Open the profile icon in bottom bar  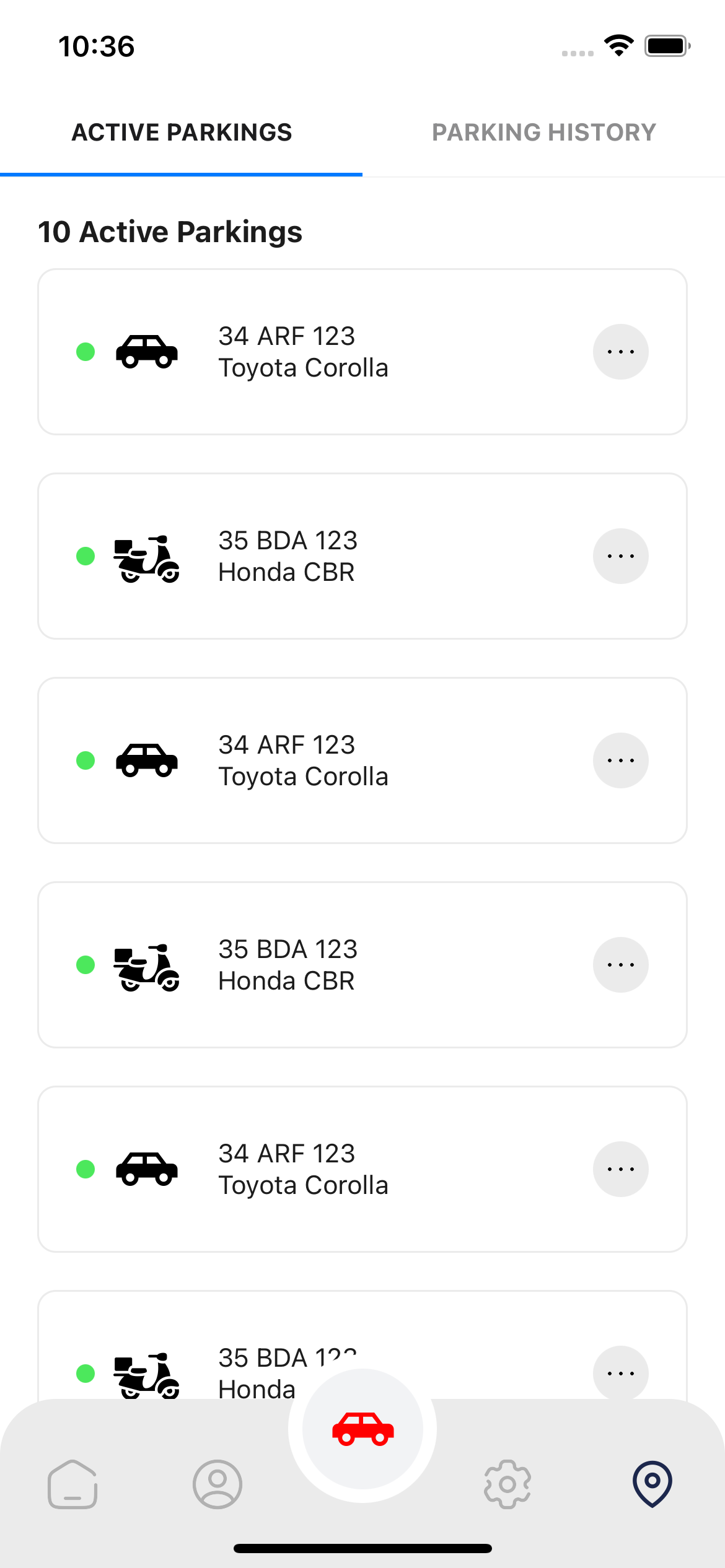coord(217,1484)
